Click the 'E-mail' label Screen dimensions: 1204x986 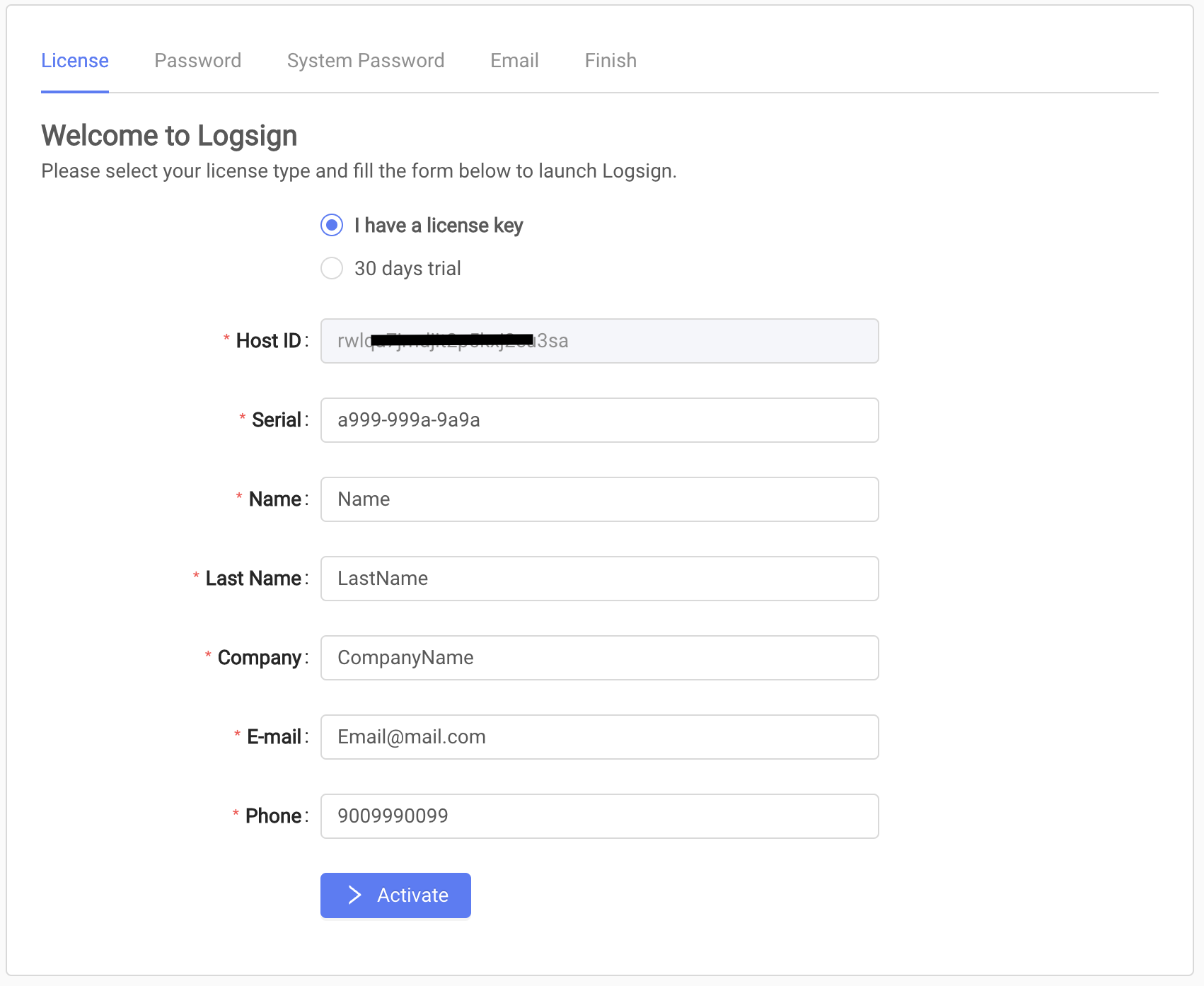click(x=274, y=737)
